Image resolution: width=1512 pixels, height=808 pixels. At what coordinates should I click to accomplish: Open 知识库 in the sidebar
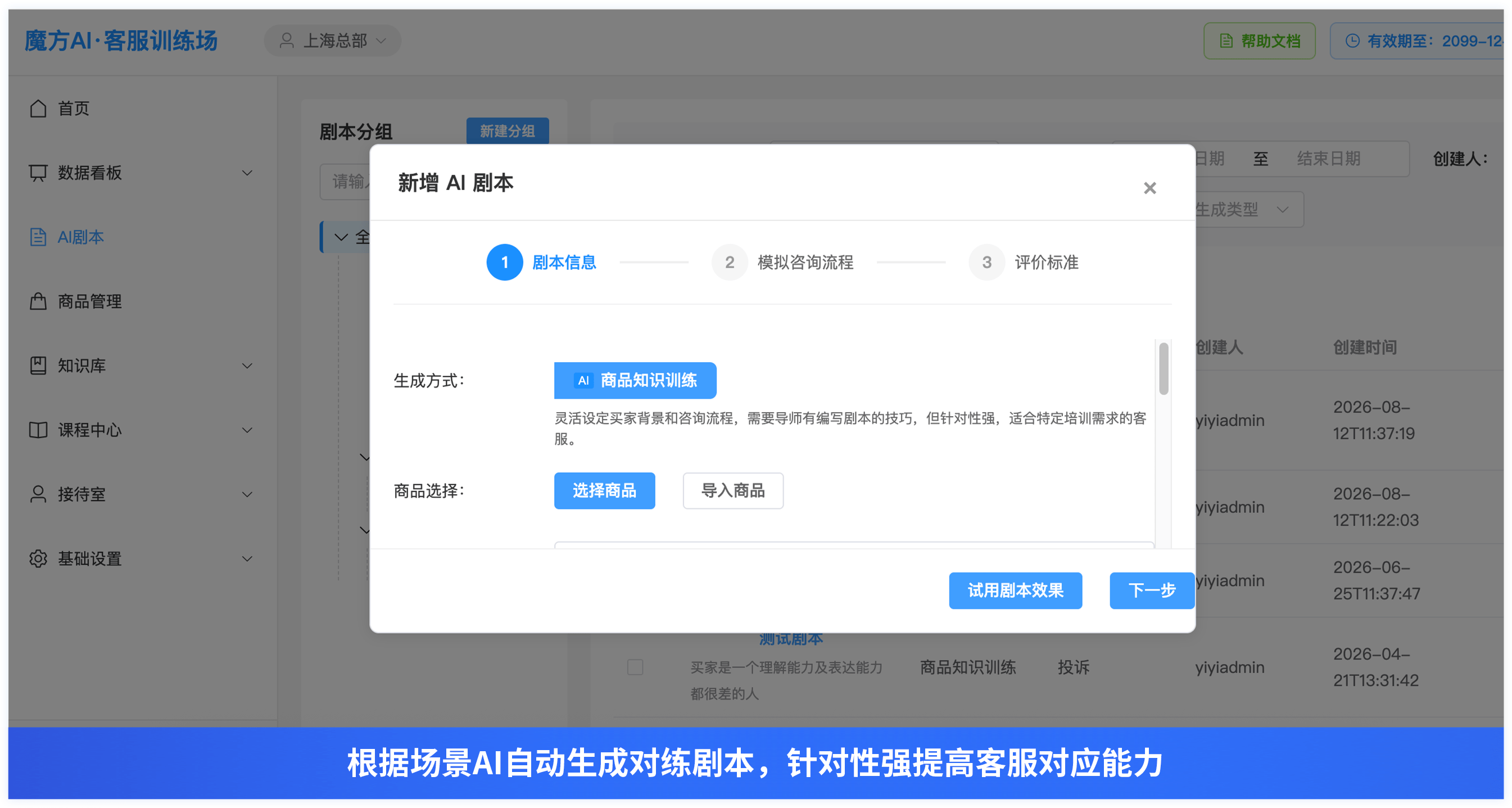(142, 366)
